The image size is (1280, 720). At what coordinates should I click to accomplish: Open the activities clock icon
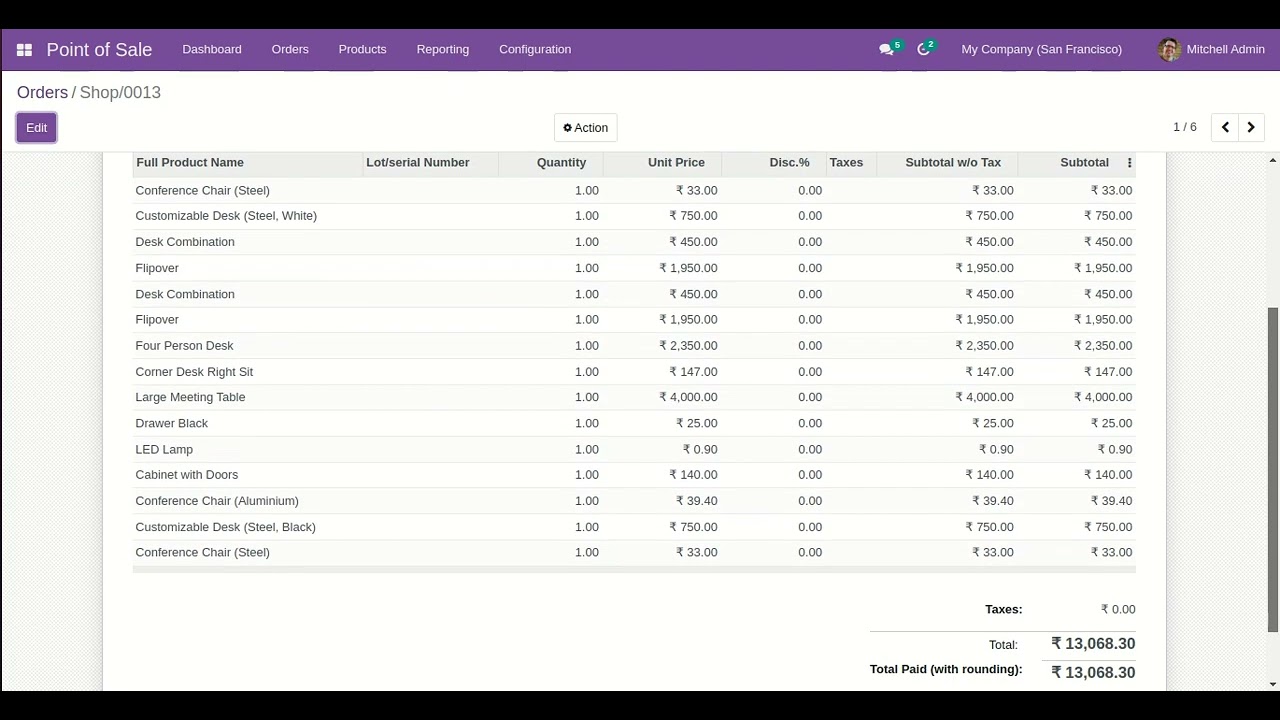(x=923, y=49)
